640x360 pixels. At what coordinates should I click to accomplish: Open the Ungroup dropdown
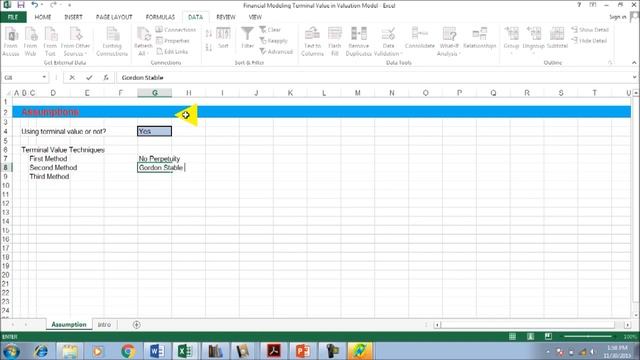(x=533, y=40)
